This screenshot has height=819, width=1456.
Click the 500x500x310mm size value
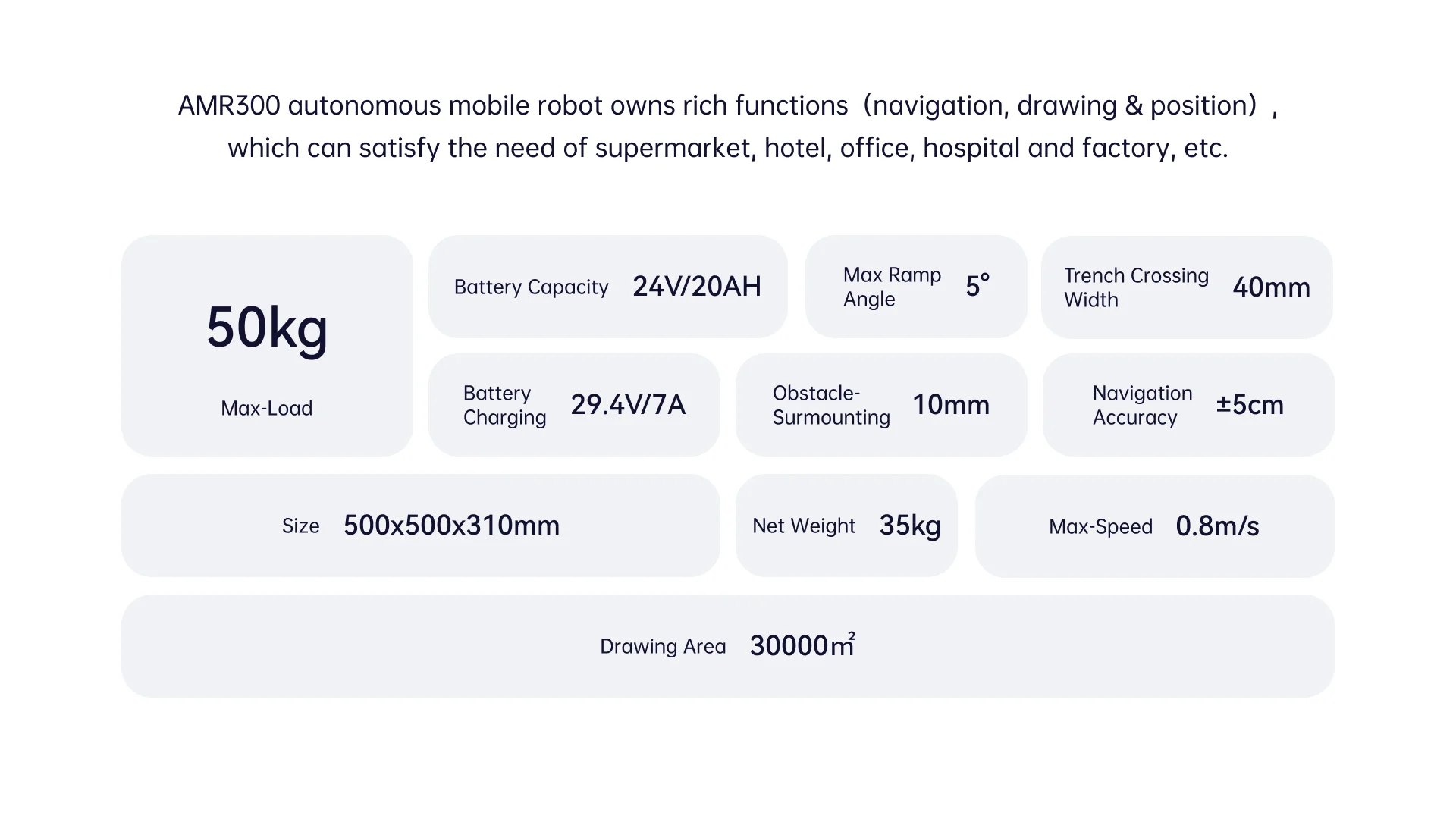(451, 526)
